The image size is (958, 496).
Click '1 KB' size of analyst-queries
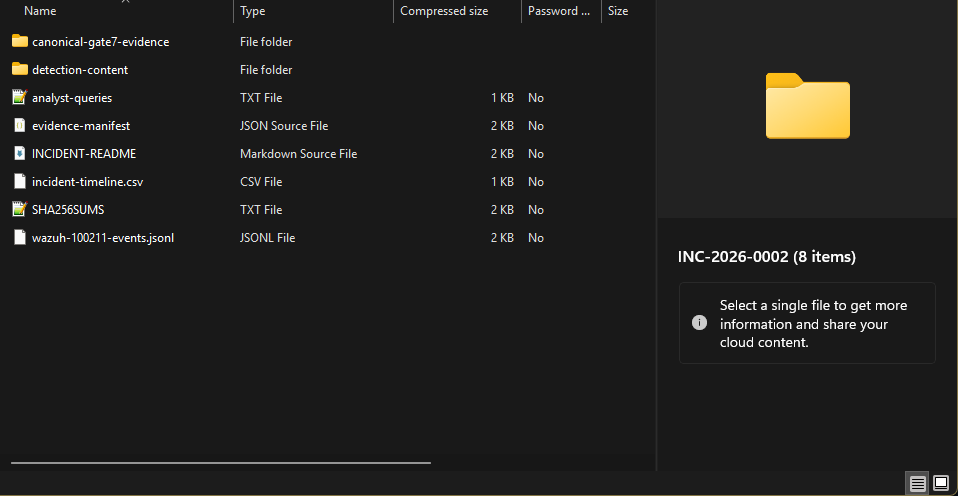click(x=502, y=98)
